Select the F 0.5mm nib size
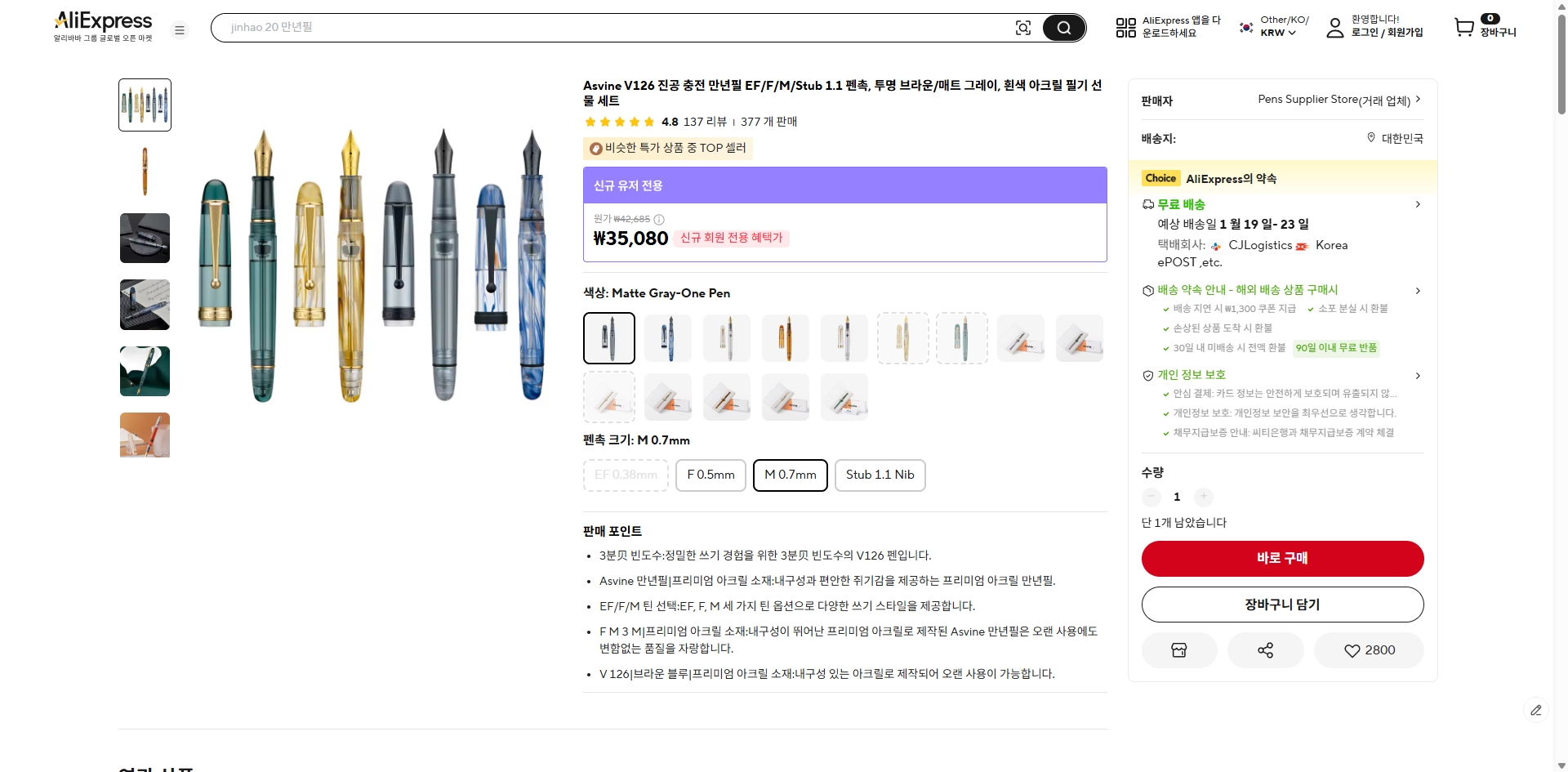This screenshot has width=1568, height=772. tap(710, 475)
